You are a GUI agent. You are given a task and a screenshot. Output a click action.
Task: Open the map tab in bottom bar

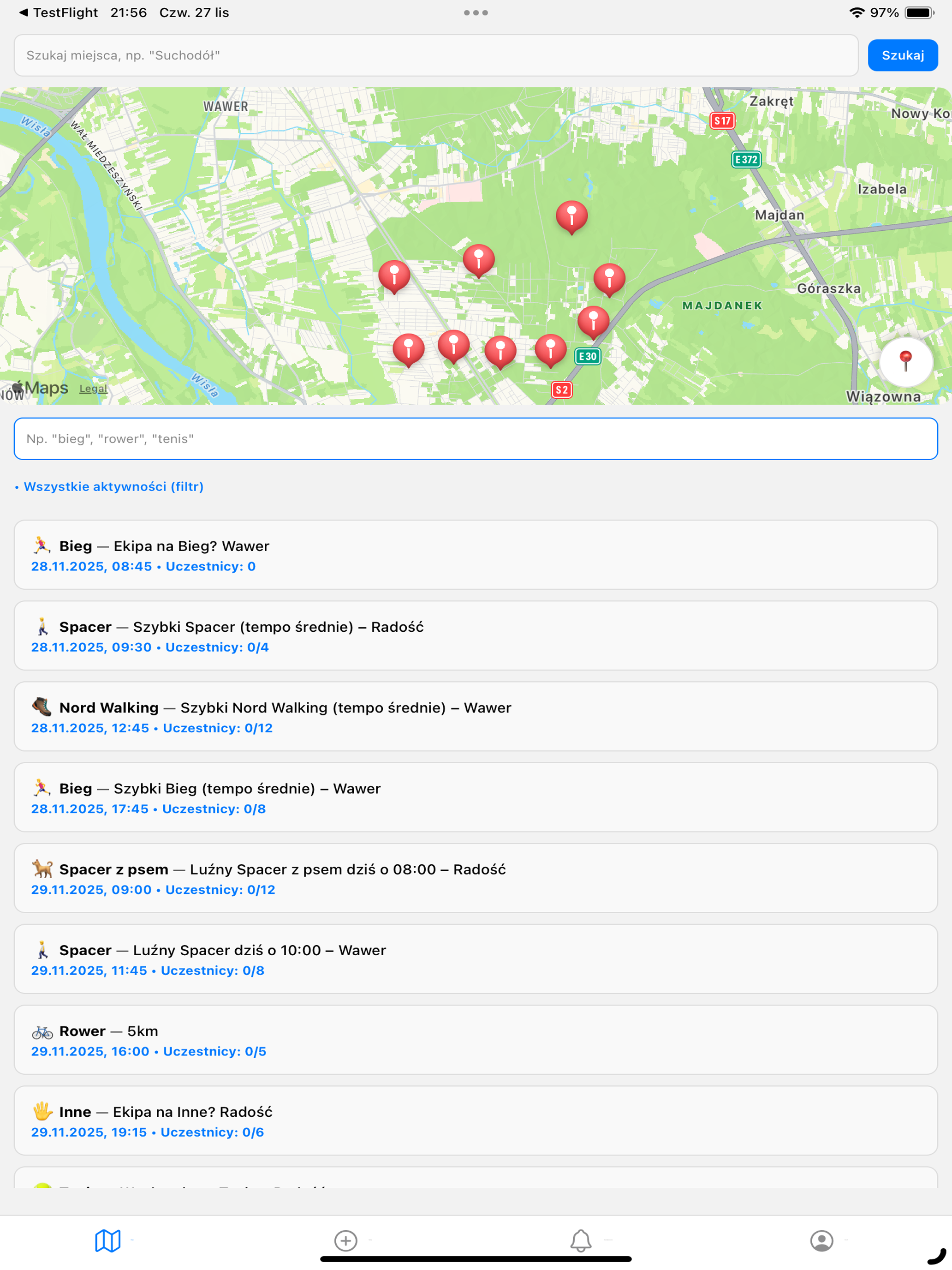pyautogui.click(x=108, y=1240)
